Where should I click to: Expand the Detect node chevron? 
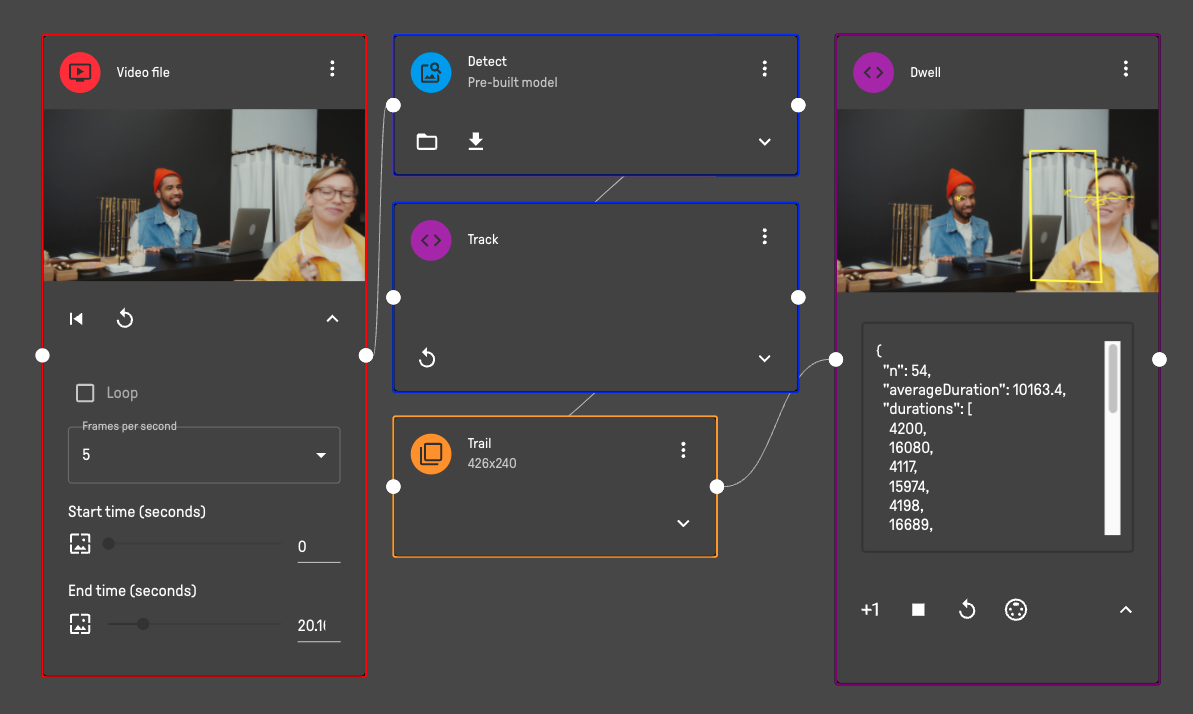tap(765, 142)
